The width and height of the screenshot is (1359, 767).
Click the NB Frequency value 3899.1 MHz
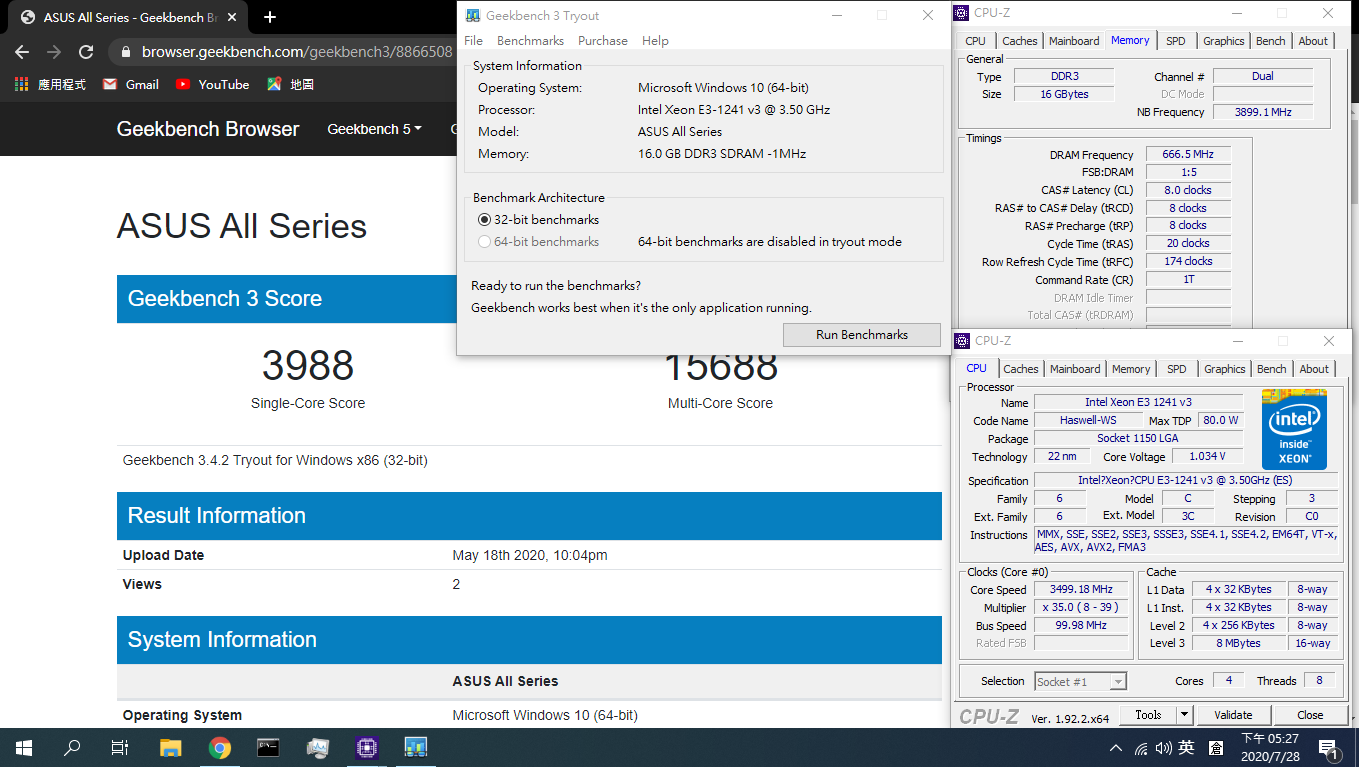click(1262, 112)
